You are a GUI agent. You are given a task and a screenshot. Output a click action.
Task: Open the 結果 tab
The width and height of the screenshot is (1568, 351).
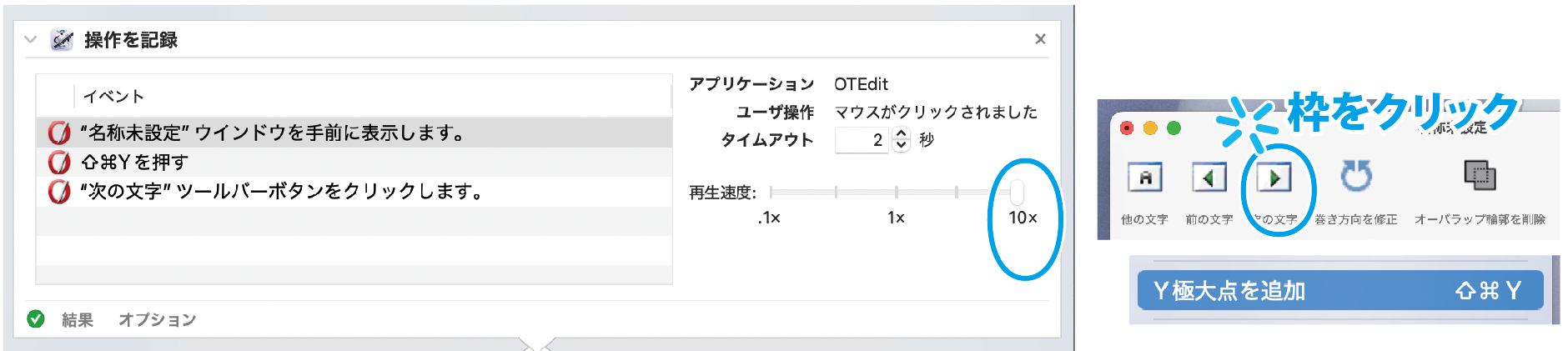click(77, 319)
